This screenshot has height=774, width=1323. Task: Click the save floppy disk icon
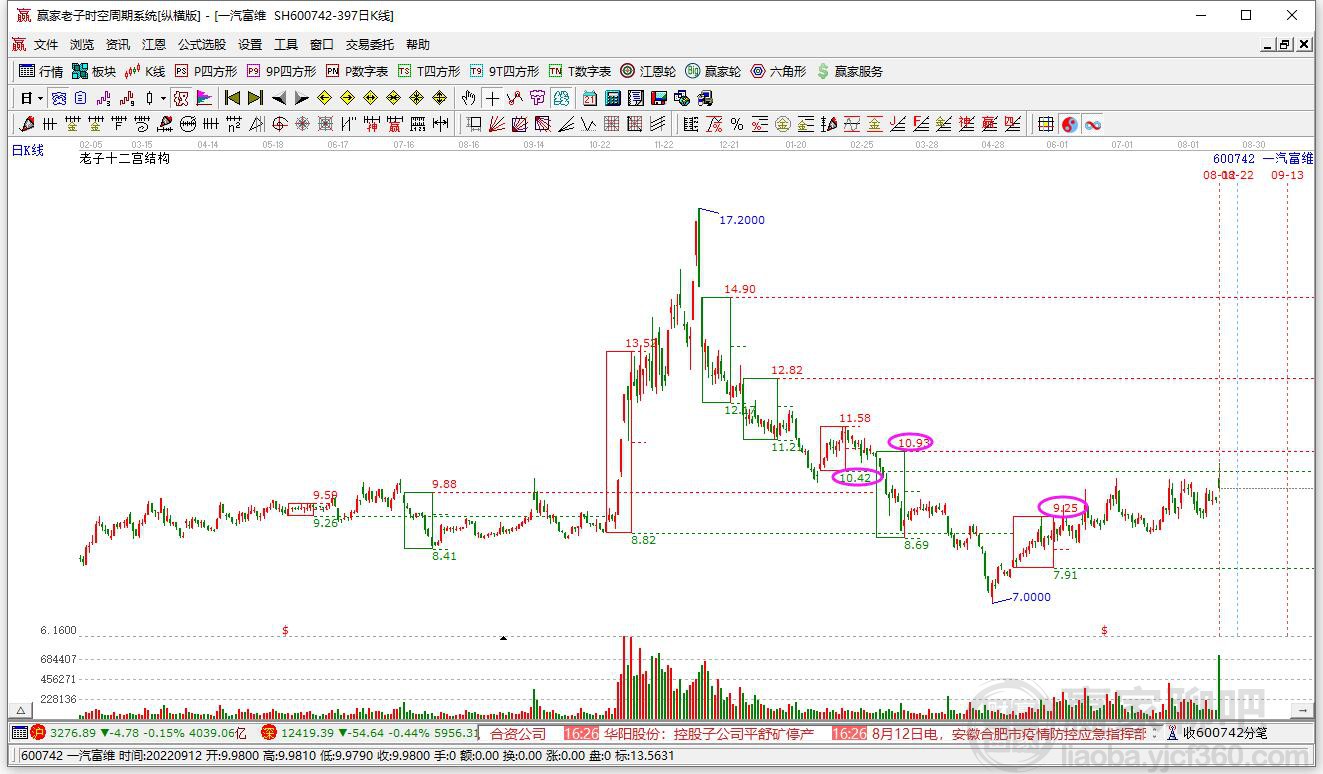pyautogui.click(x=660, y=98)
